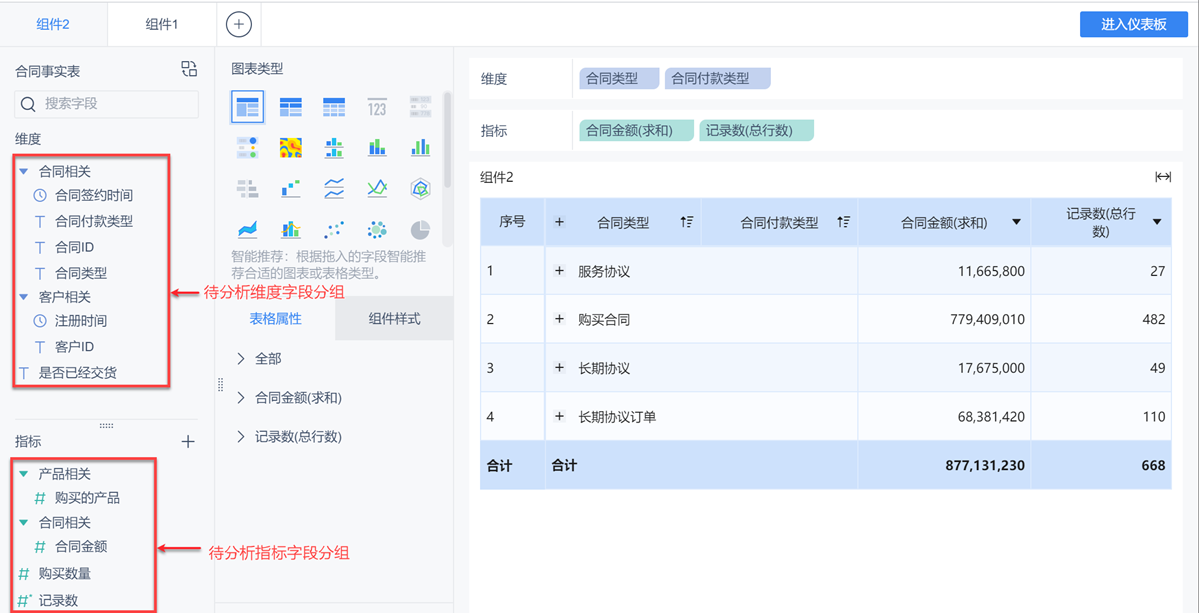
Task: Collapse the 合同相关 indicator group
Action: coord(24,522)
